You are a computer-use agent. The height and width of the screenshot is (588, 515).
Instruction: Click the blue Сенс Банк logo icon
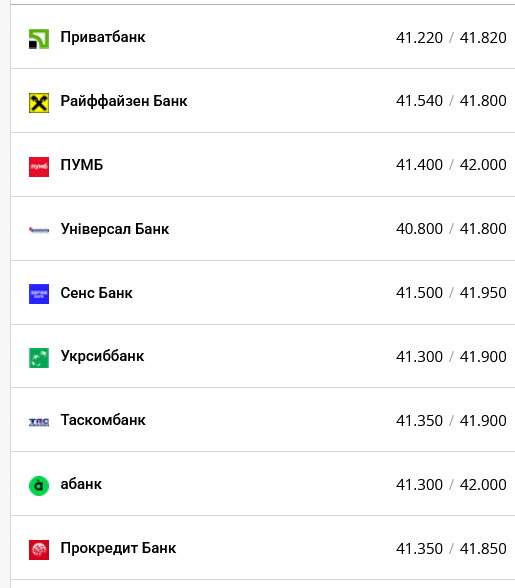coord(39,294)
